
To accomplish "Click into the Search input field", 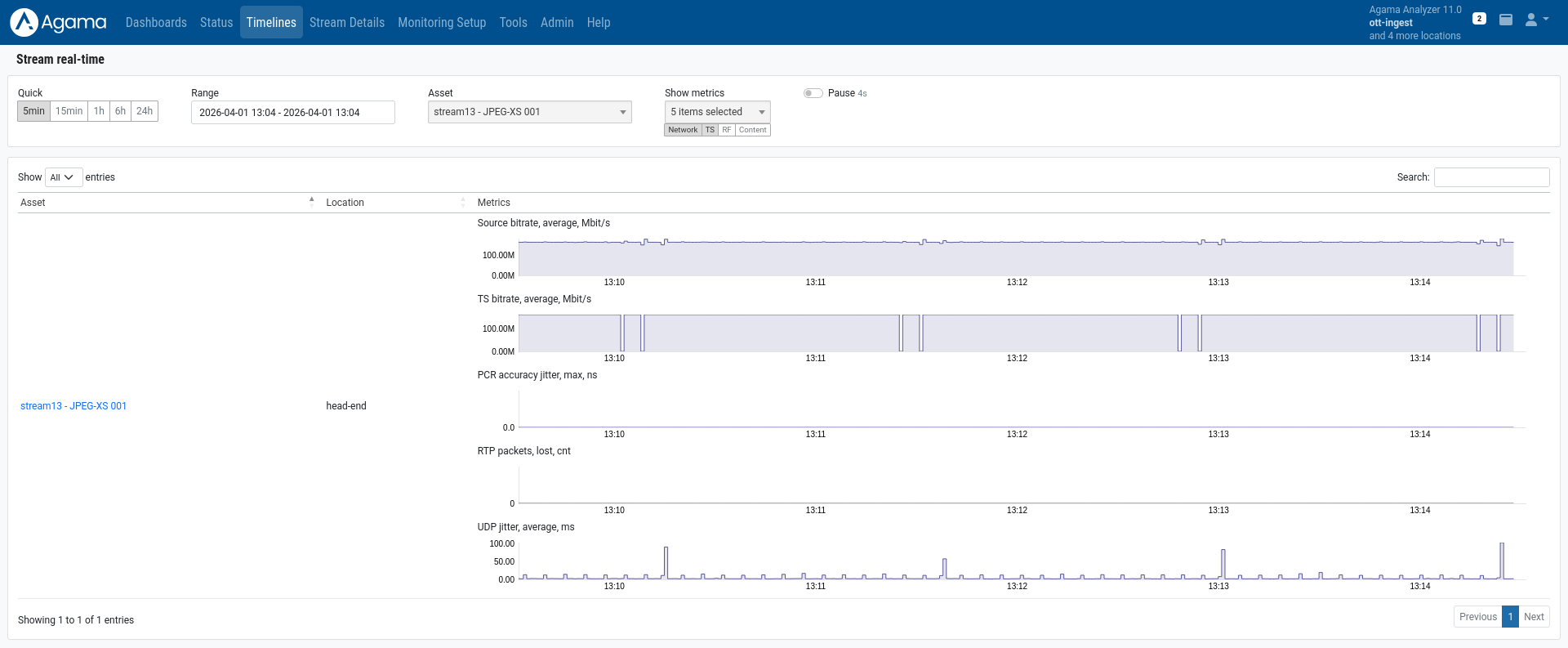I will point(1491,177).
